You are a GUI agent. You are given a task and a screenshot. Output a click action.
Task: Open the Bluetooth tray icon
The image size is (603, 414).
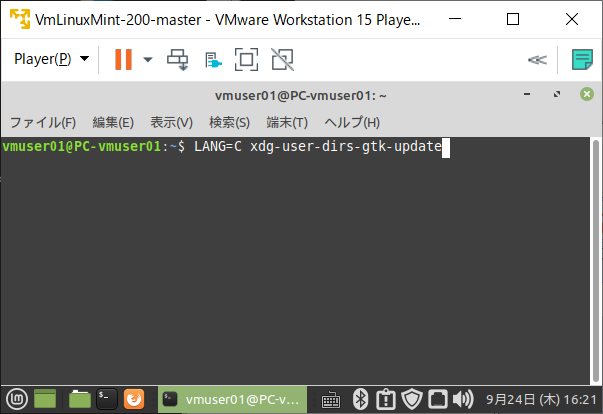point(360,399)
